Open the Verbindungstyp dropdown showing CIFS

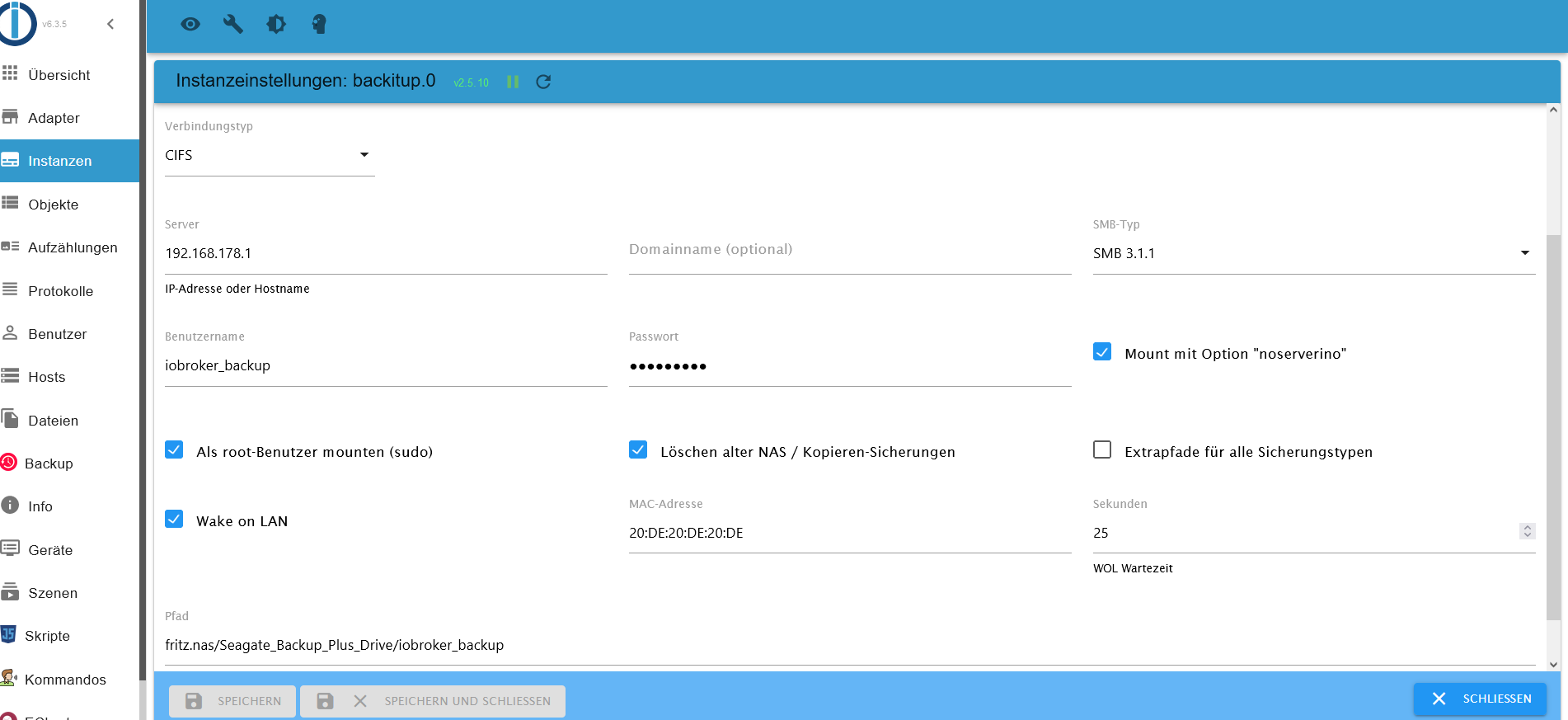tap(270, 155)
